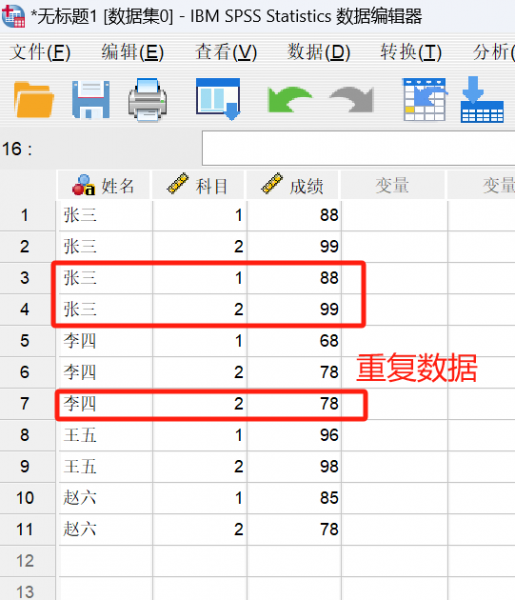The image size is (515, 600).
Task: Click cell with score 96 for 王五
Action: click(x=293, y=435)
